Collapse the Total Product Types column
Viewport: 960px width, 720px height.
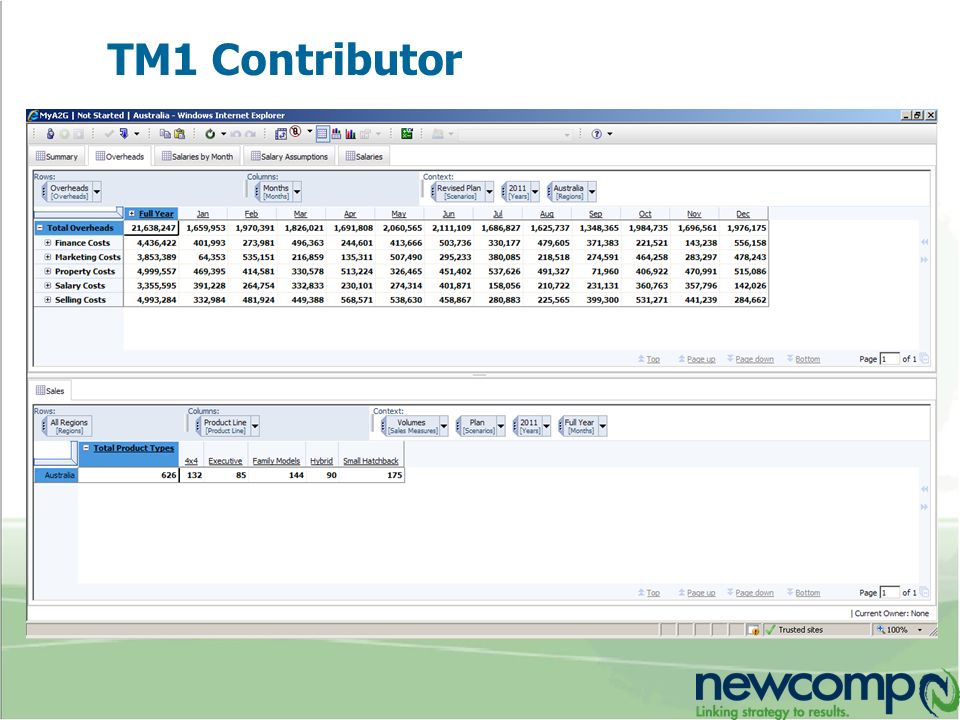86,448
